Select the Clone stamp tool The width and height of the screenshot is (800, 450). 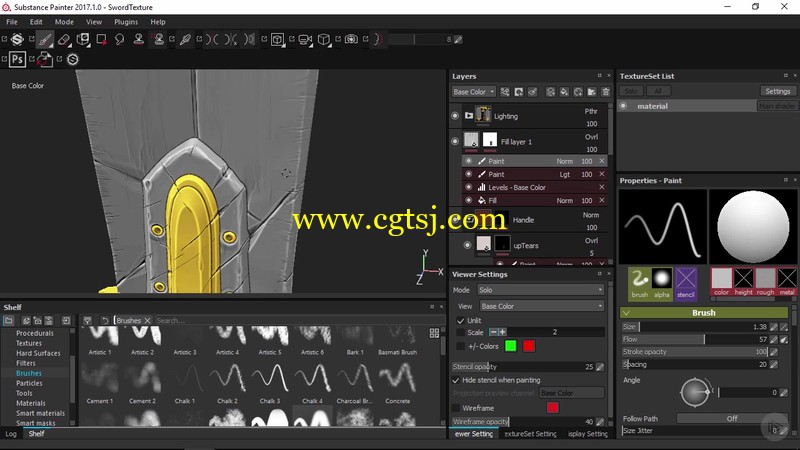tap(138, 39)
